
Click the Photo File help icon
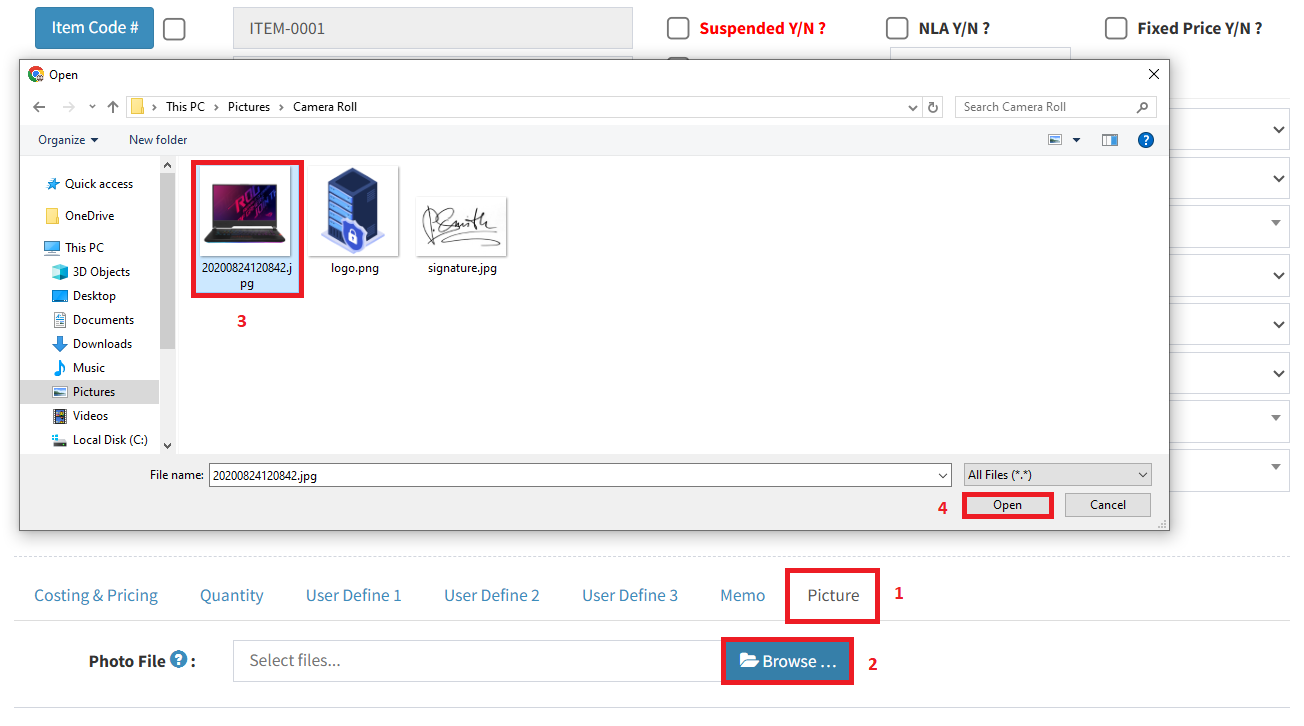pos(178,660)
